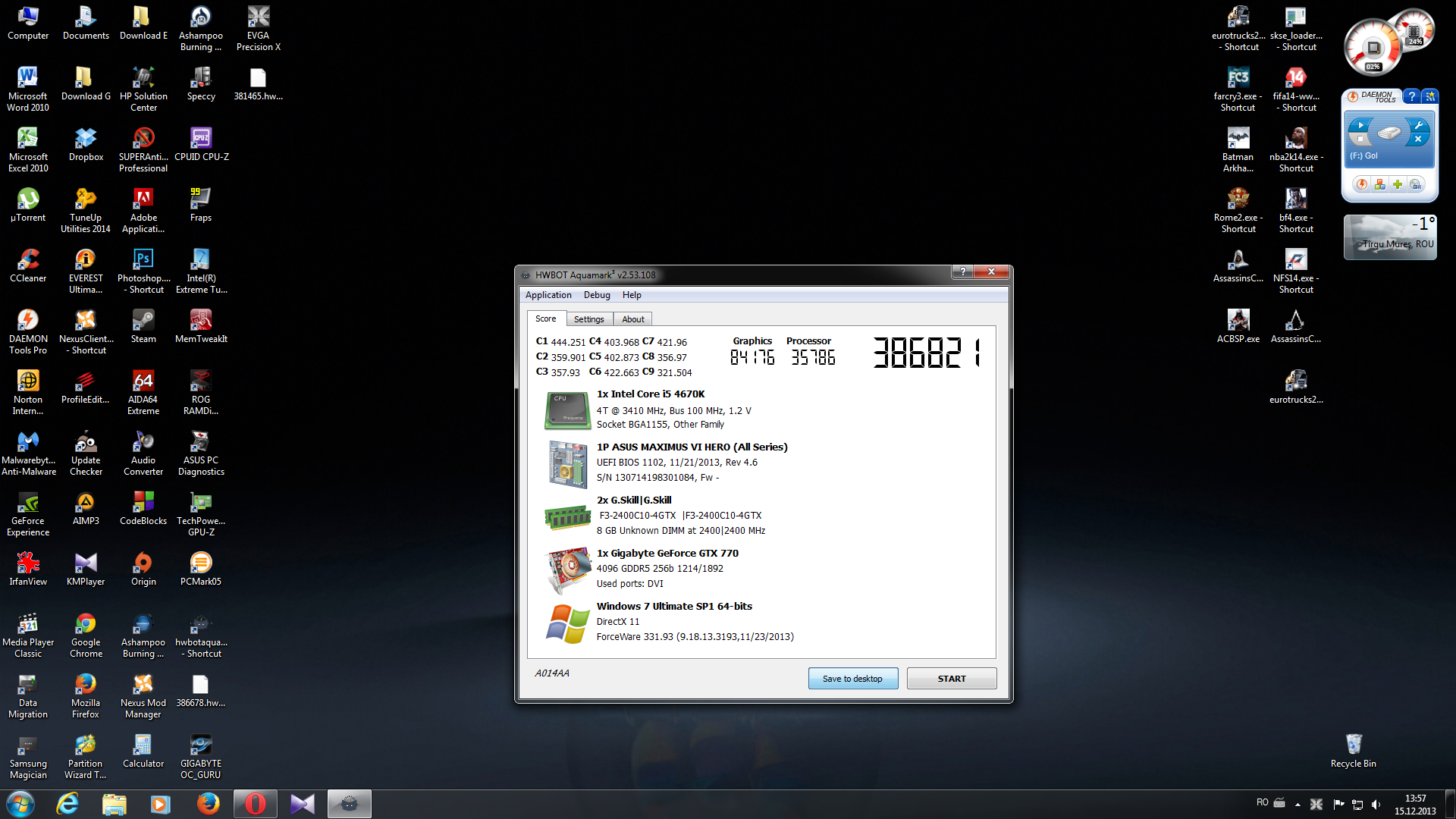
Task: Click the GeForce GTX 770 graphics card icon
Action: click(x=568, y=570)
